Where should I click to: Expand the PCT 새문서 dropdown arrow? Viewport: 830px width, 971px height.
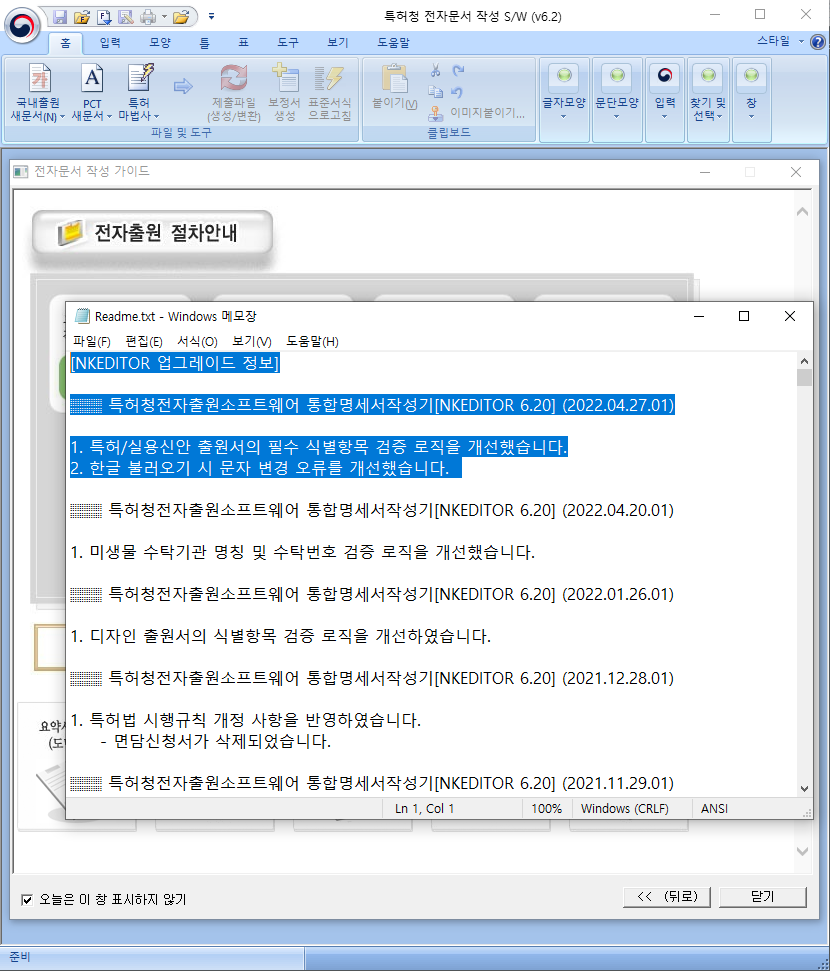109,116
